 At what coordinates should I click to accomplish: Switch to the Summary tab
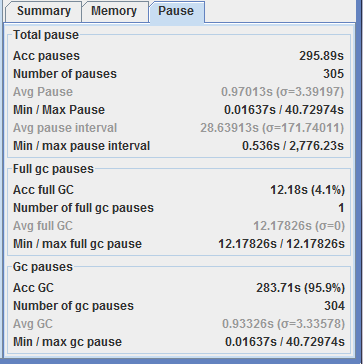click(x=44, y=12)
